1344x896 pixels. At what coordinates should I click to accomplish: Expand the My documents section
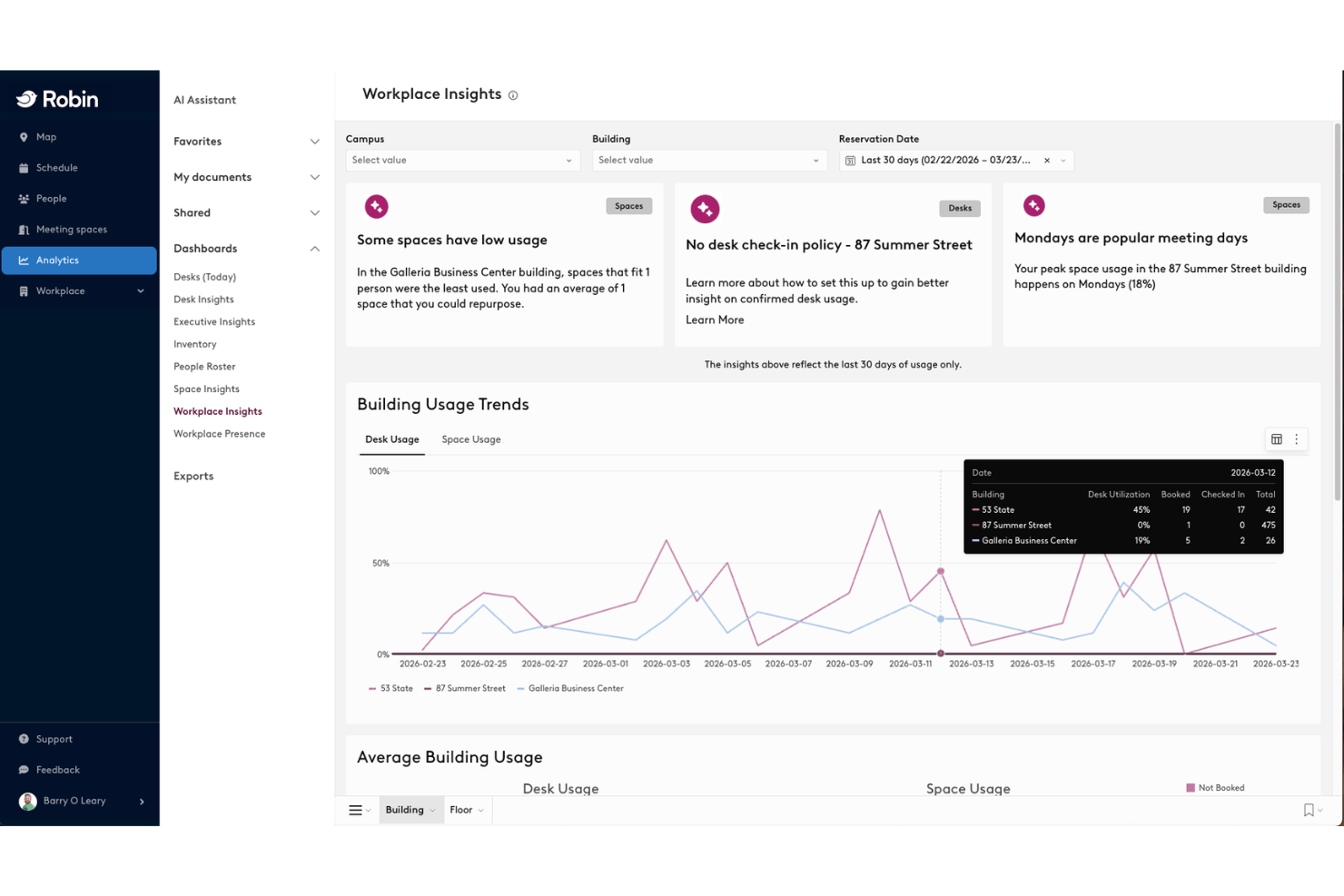click(x=315, y=177)
